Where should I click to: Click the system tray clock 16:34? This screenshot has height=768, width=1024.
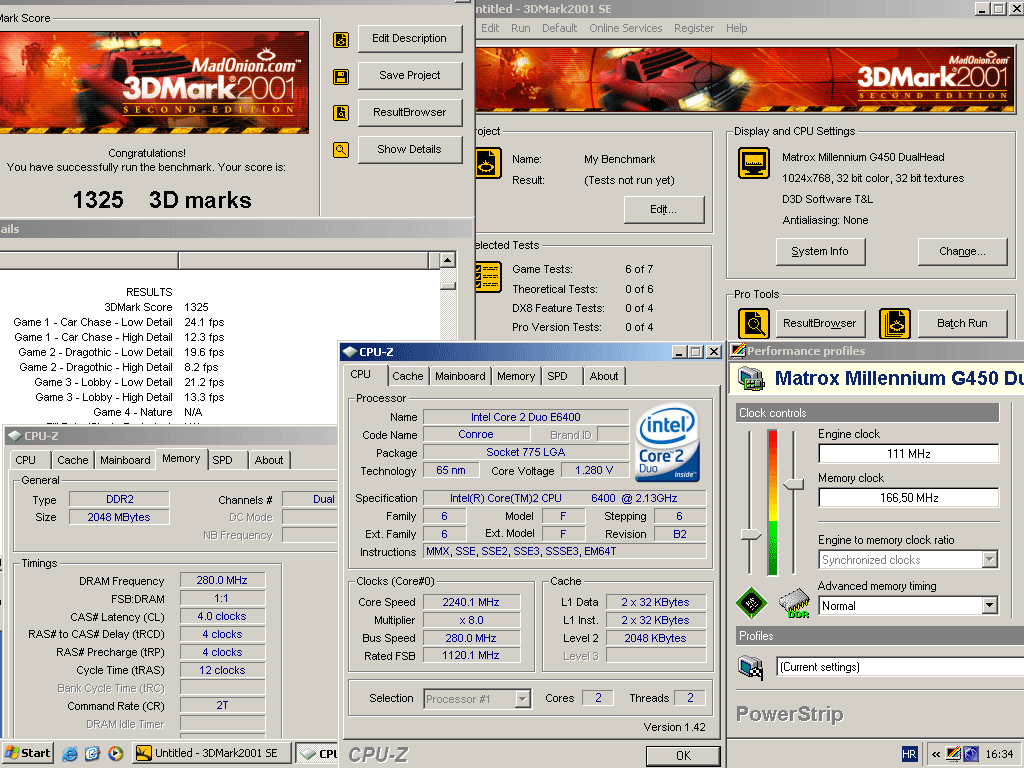pos(999,754)
